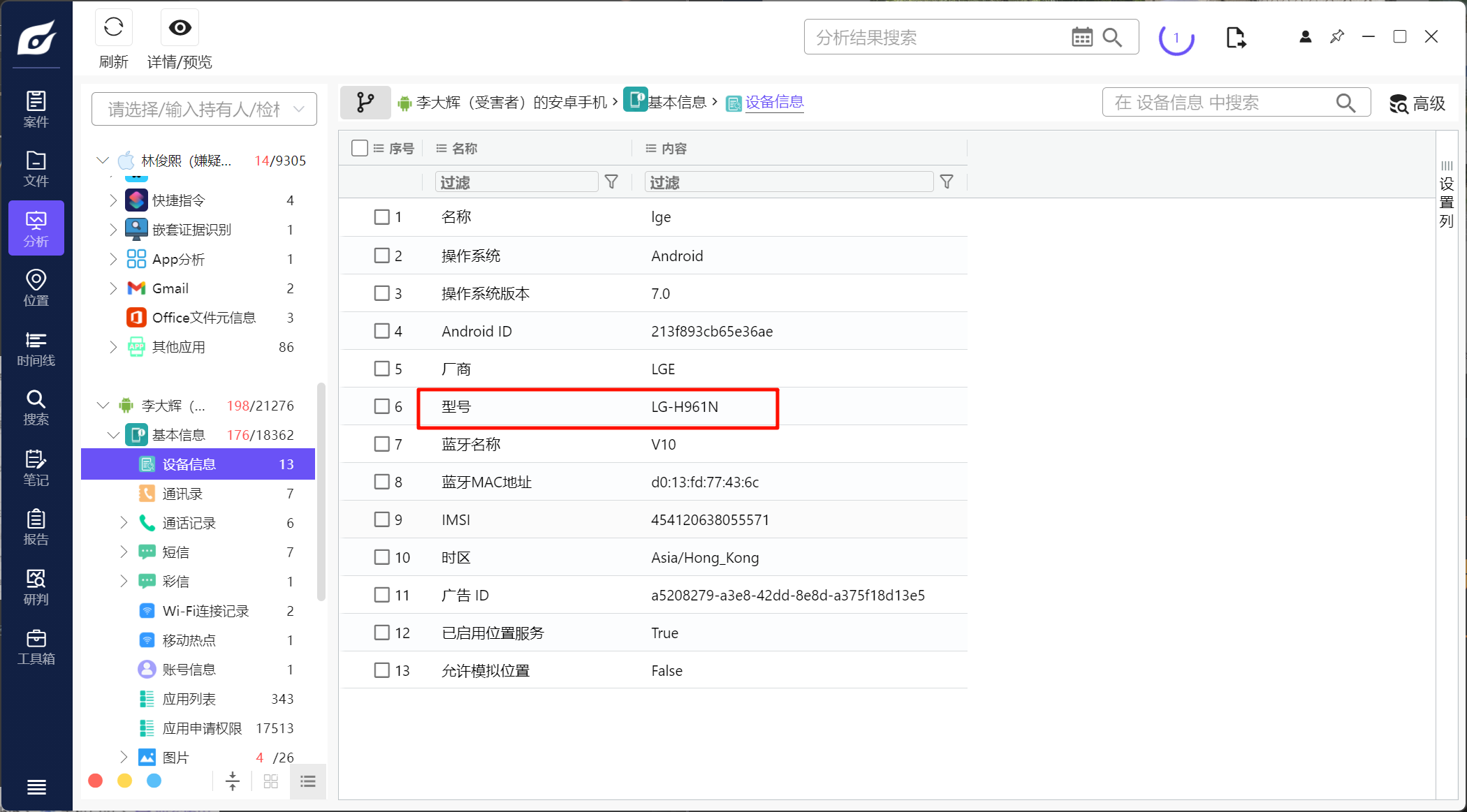Image resolution: width=1467 pixels, height=812 pixels.
Task: Open the toolbox in left sidebar
Action: click(x=36, y=647)
